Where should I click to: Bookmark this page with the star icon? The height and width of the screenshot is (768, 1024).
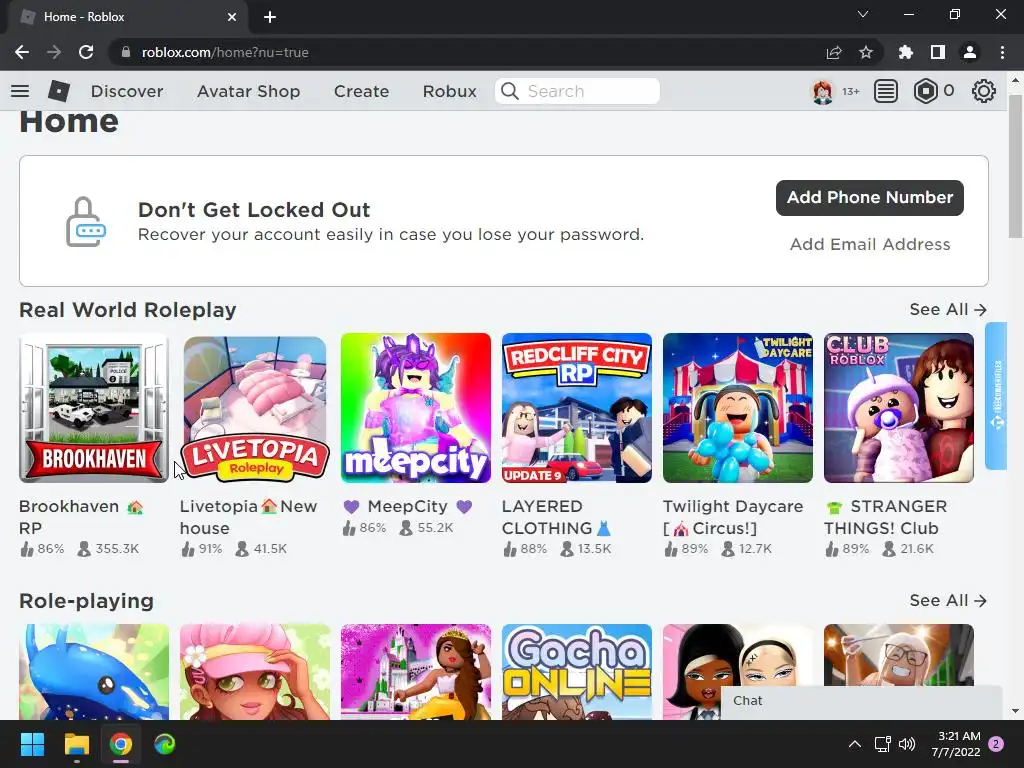(866, 52)
